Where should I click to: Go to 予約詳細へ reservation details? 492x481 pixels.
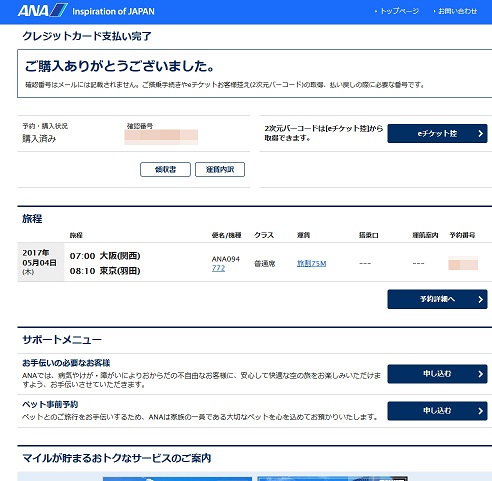(x=437, y=299)
